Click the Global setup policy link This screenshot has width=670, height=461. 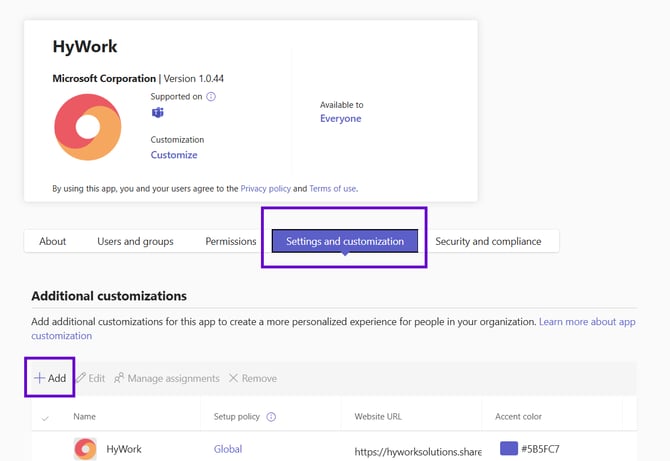click(228, 449)
